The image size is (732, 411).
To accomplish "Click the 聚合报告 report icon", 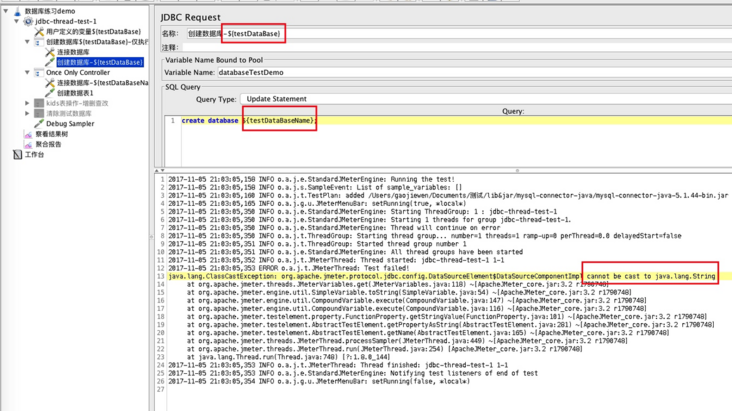I will (28, 144).
